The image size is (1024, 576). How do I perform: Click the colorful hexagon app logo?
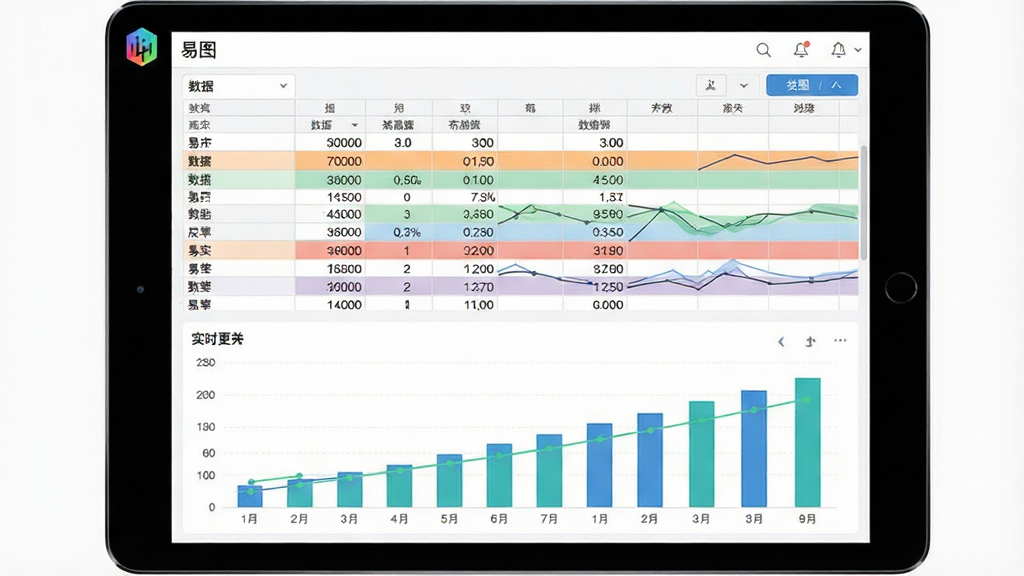(x=142, y=47)
